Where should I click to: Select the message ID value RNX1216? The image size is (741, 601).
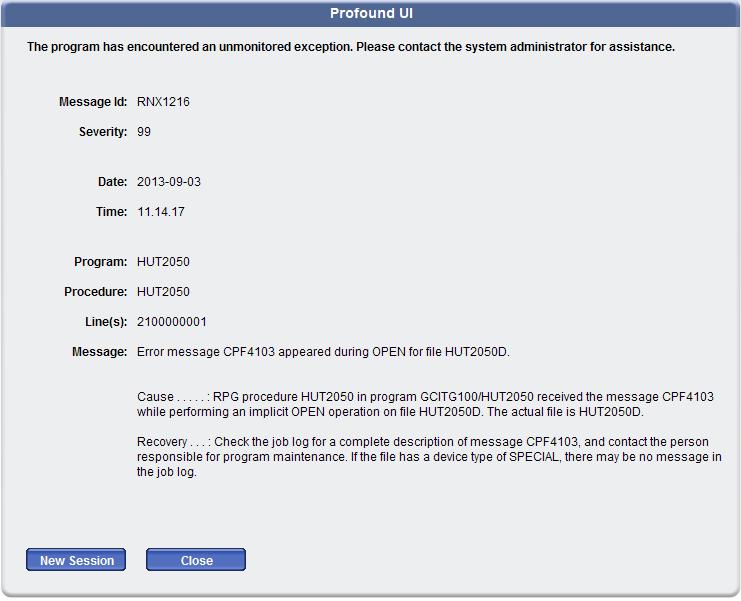tap(163, 102)
